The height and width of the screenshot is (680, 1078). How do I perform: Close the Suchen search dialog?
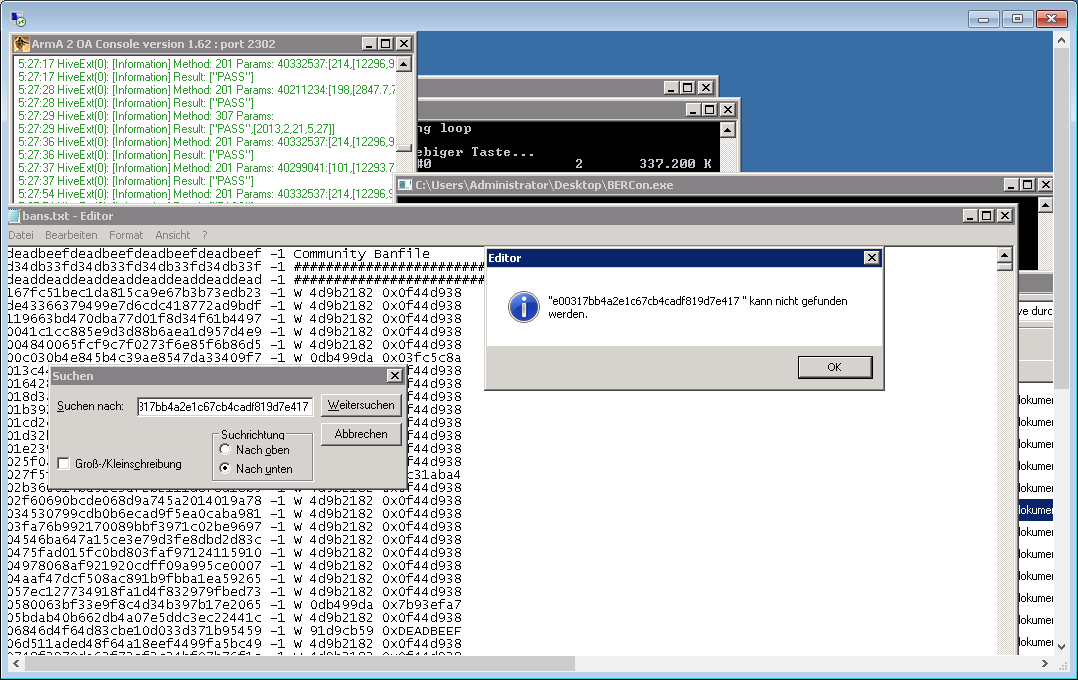click(x=395, y=376)
